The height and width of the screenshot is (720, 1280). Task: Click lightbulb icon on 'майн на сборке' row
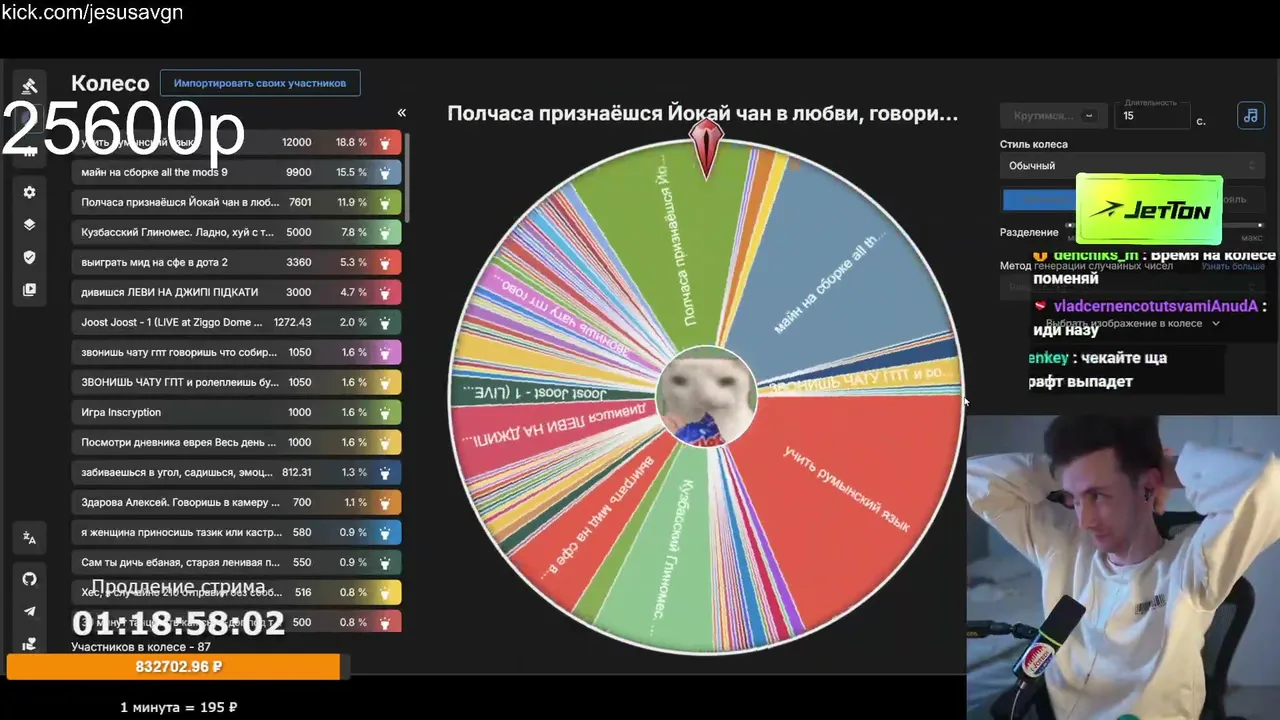click(385, 172)
